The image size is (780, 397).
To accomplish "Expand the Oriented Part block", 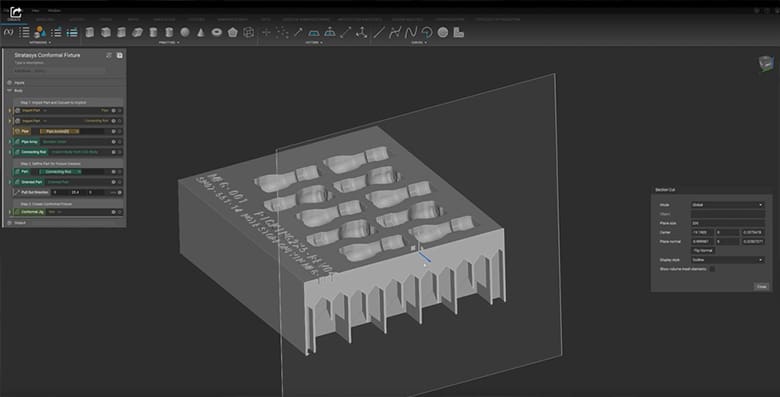I will (x=9, y=182).
